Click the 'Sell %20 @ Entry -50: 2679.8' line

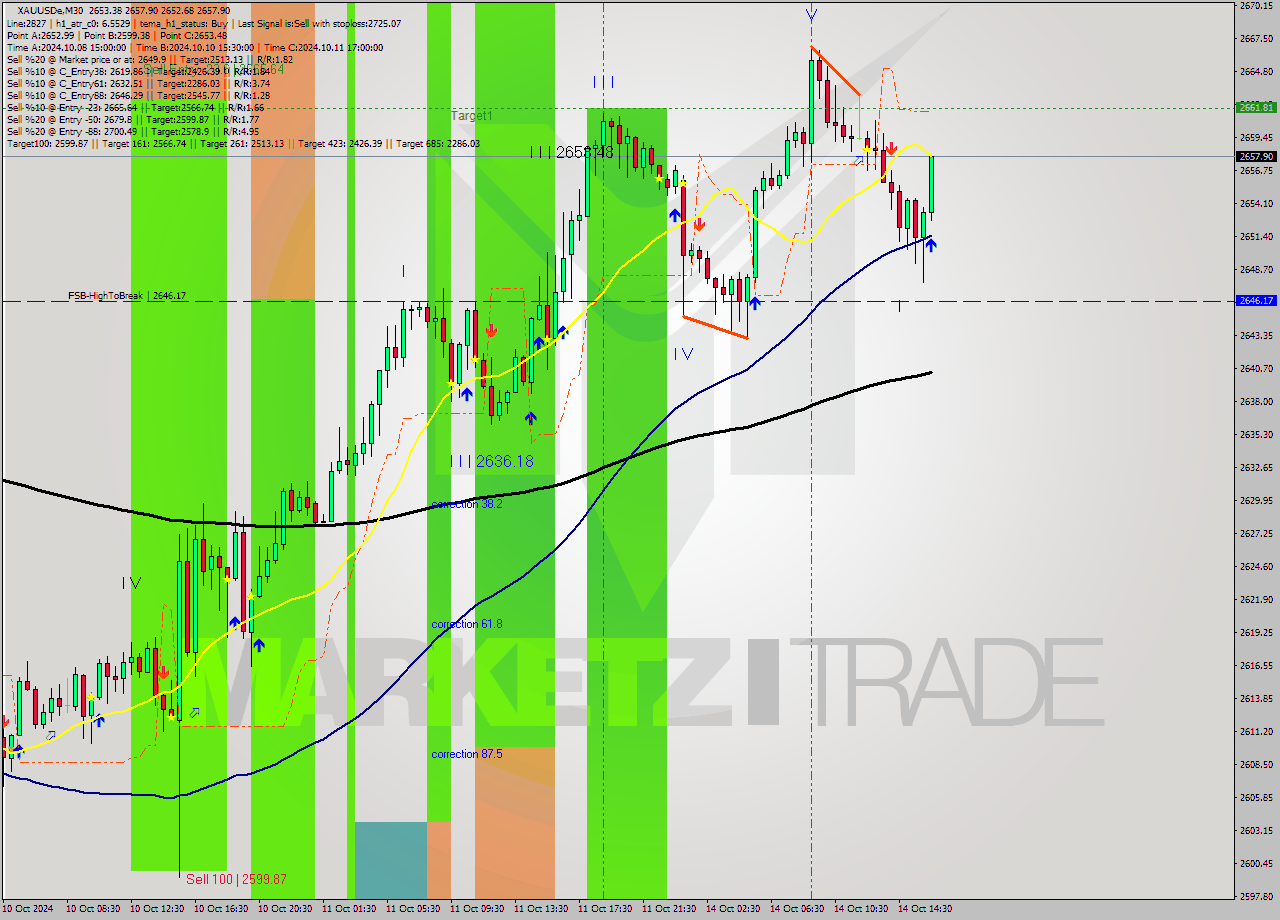click(x=132, y=119)
